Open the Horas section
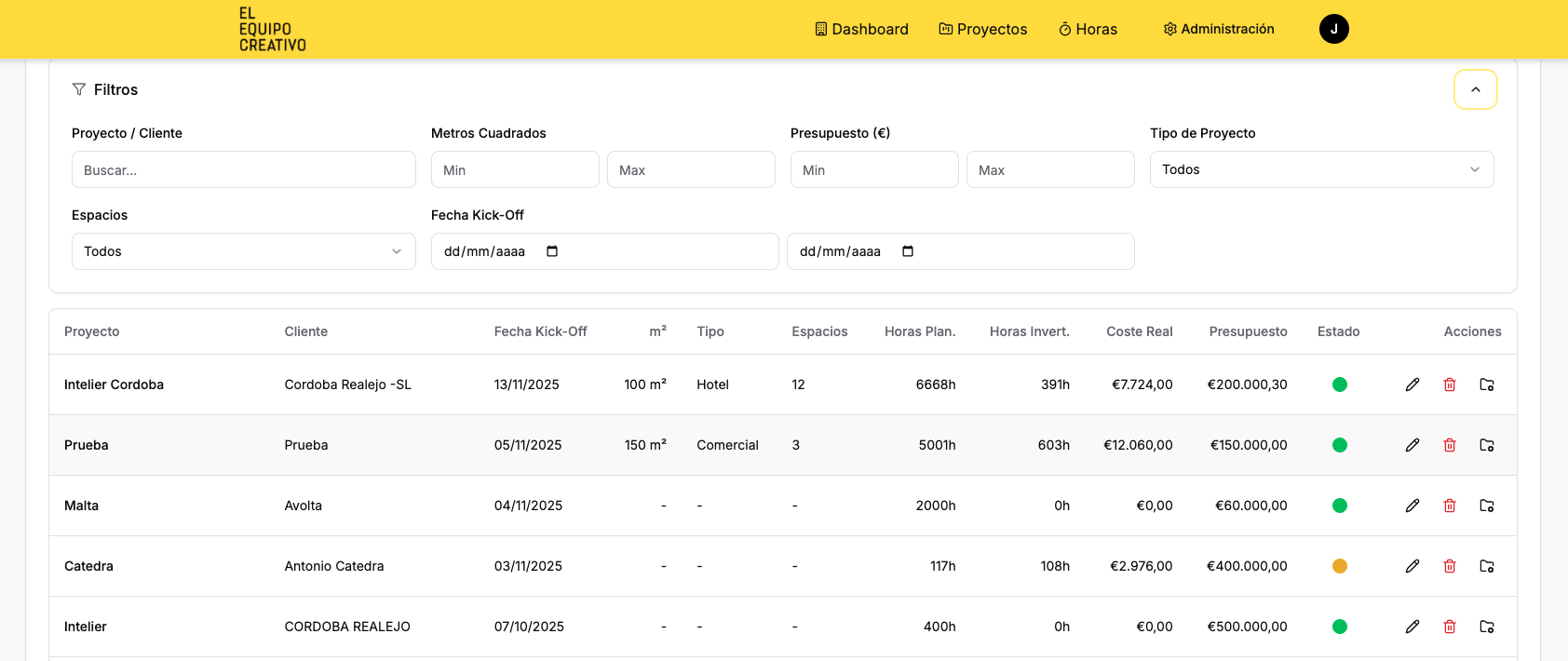 point(1088,29)
